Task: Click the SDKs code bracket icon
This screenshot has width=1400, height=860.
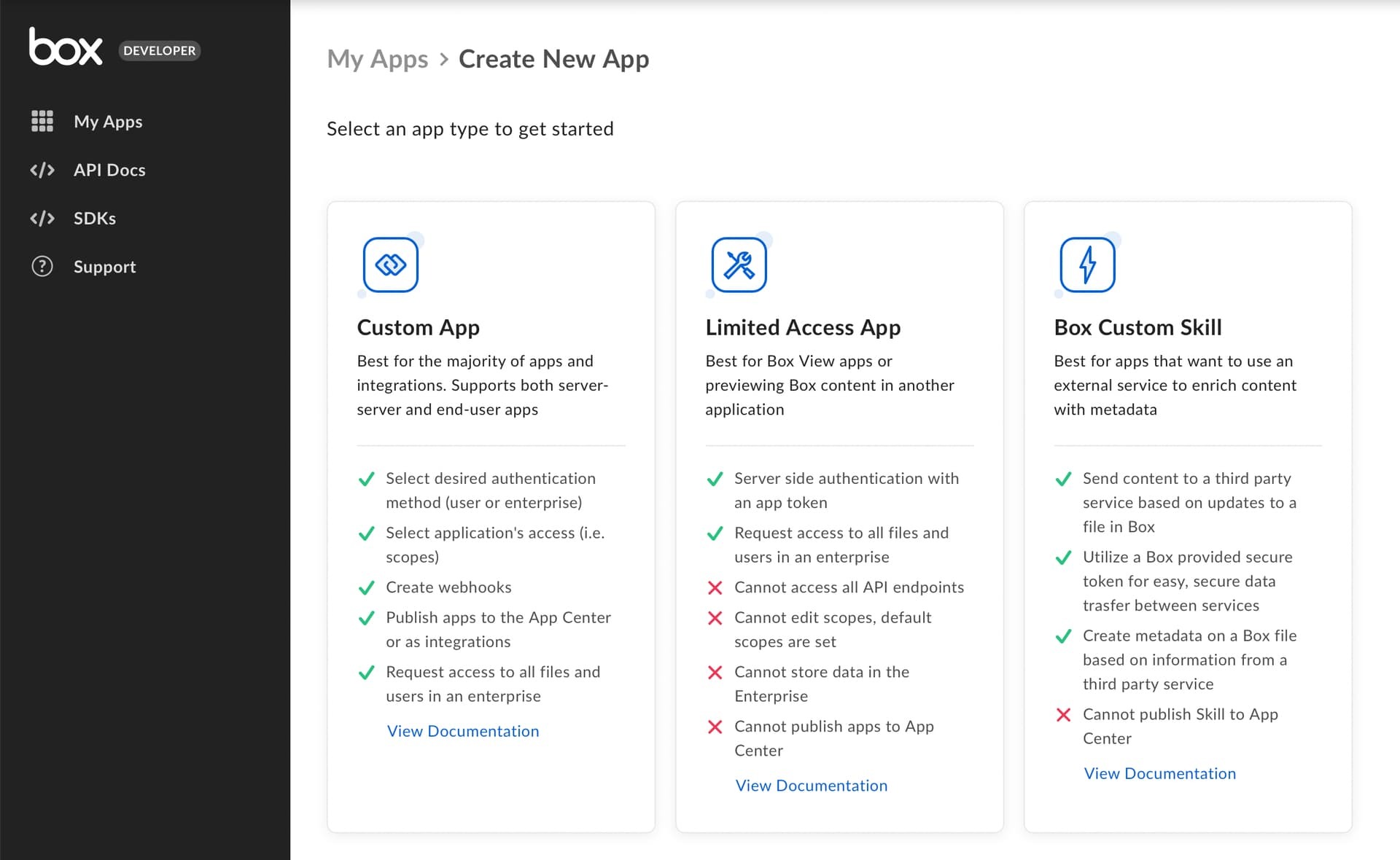Action: 41,218
